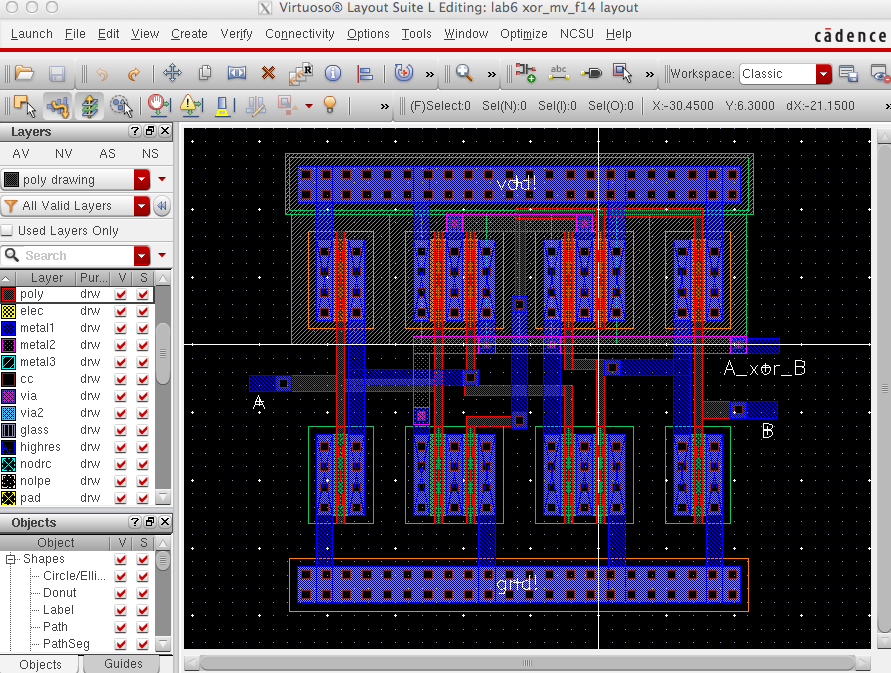Image resolution: width=891 pixels, height=673 pixels.
Task: Open the Tools menu
Action: coord(416,33)
